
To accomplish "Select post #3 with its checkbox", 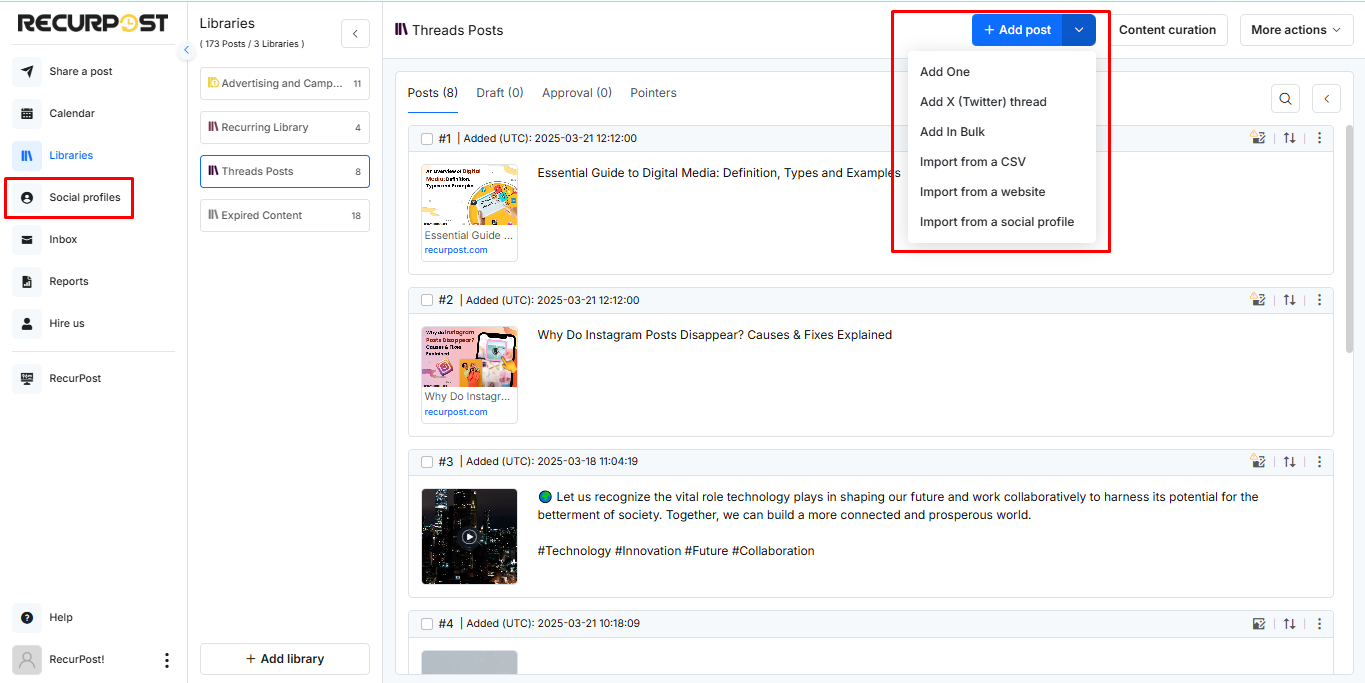I will coord(427,462).
